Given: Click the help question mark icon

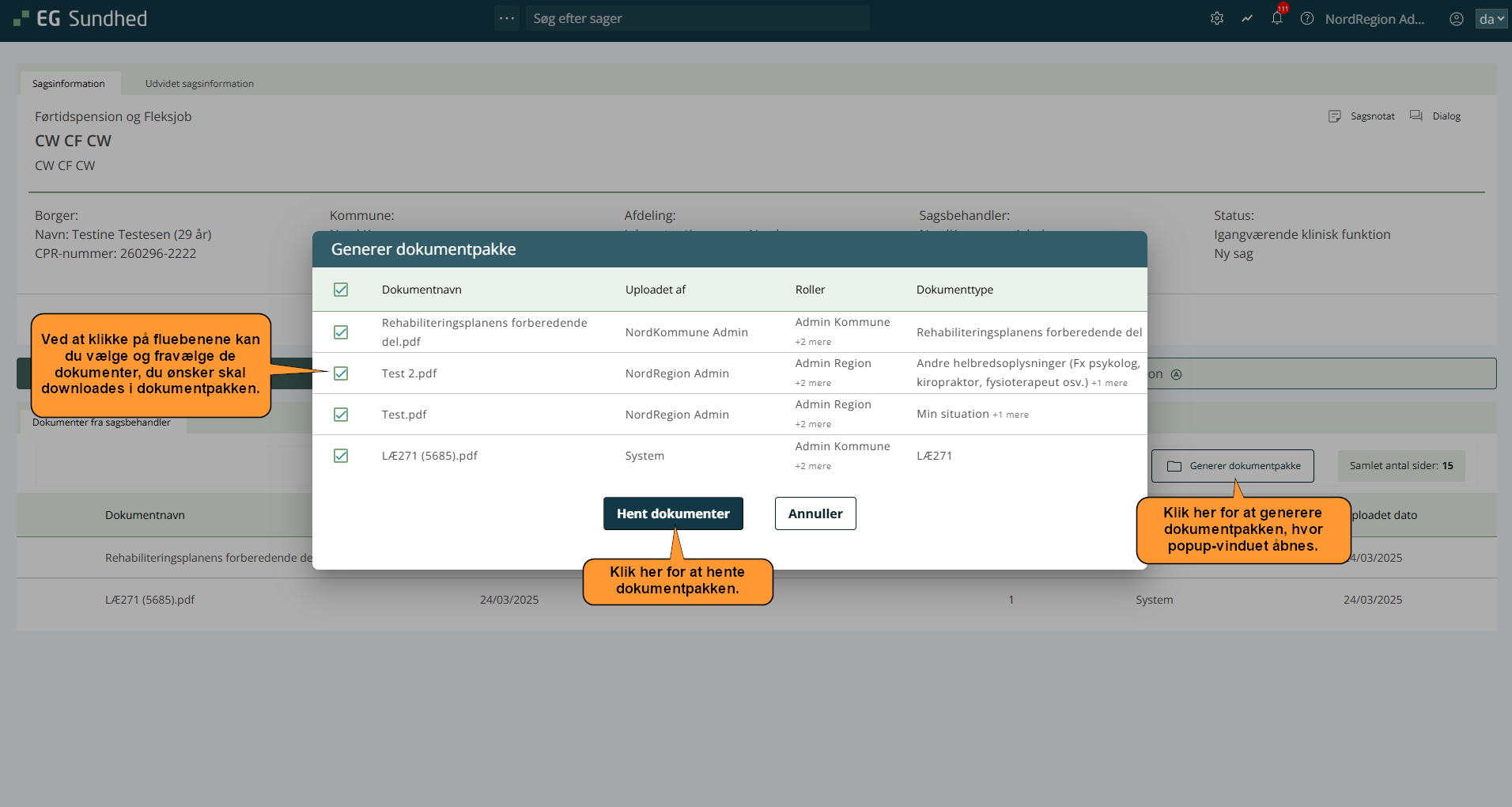Looking at the screenshot, I should pos(1307,18).
